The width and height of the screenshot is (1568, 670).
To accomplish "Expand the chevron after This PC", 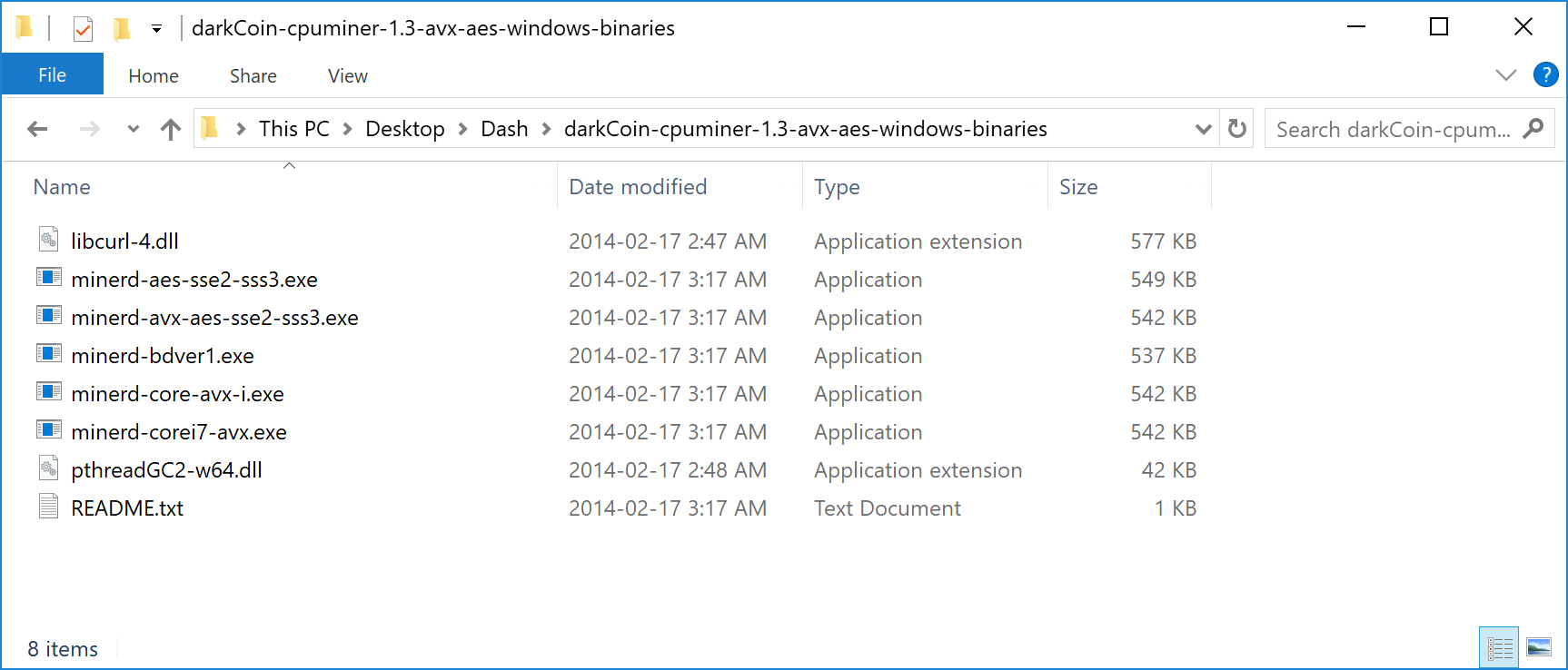I will pos(347,129).
